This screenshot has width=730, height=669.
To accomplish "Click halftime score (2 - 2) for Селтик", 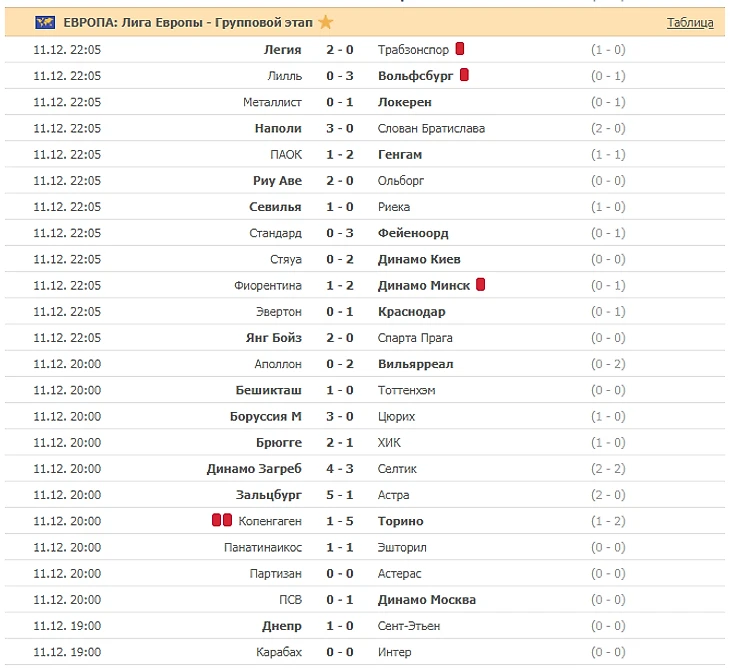I will (608, 469).
